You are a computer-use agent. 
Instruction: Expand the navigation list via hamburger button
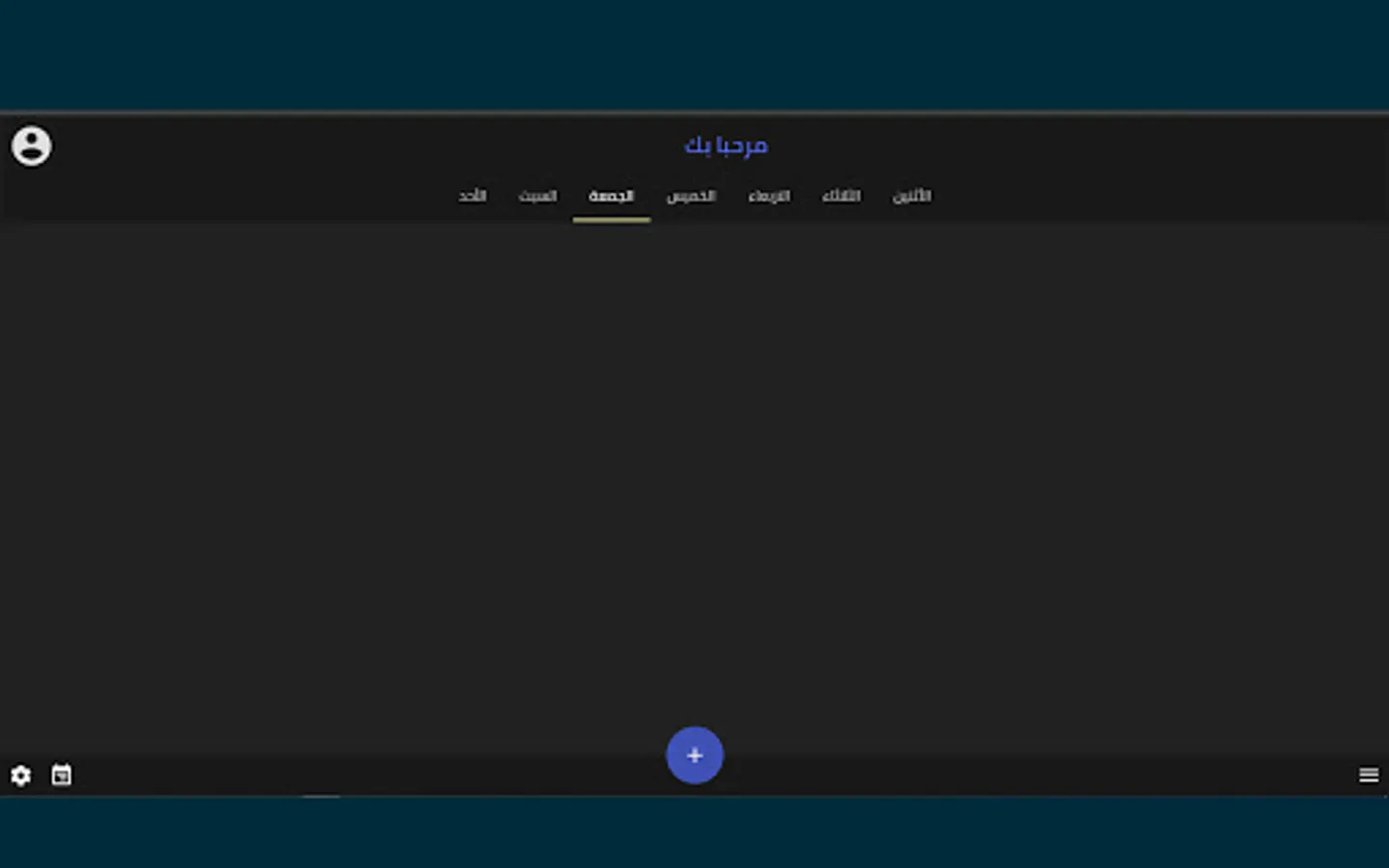1369,774
